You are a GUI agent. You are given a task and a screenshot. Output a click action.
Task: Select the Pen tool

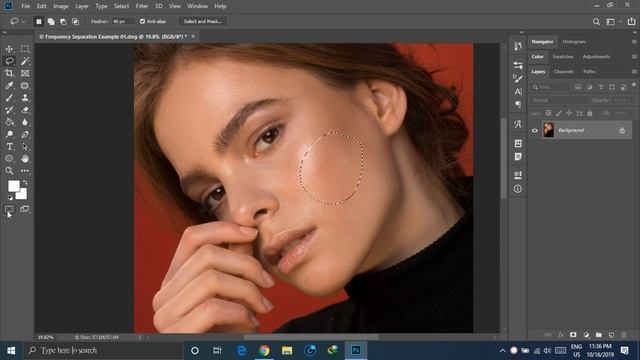(25, 134)
